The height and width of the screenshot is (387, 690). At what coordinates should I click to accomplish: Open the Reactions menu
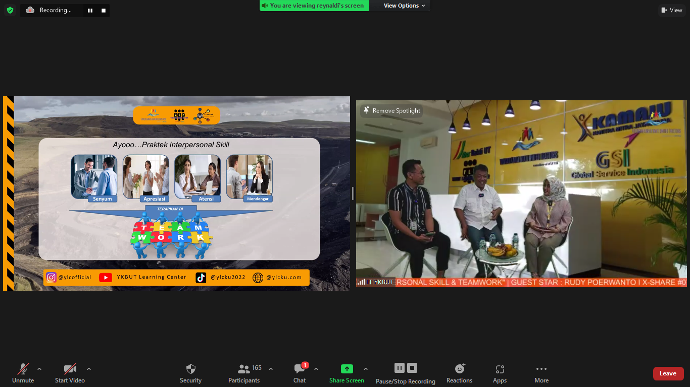459,373
